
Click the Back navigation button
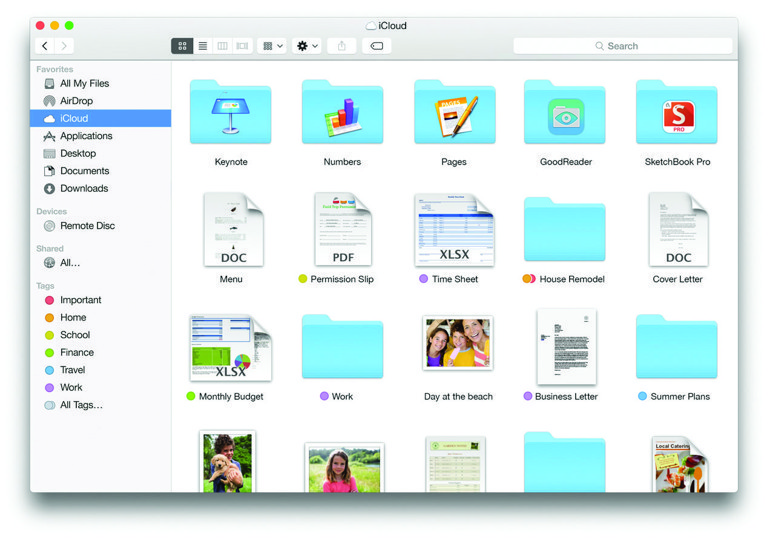45,46
